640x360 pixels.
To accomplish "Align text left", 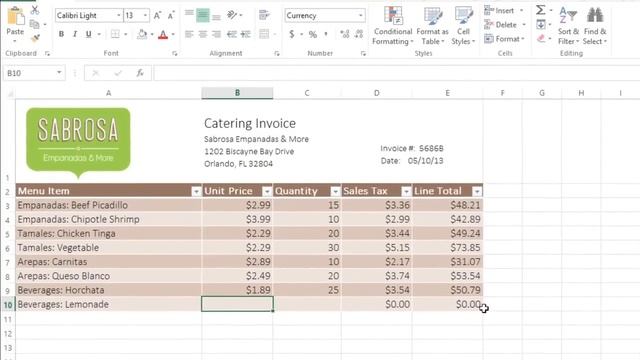I will (x=189, y=34).
